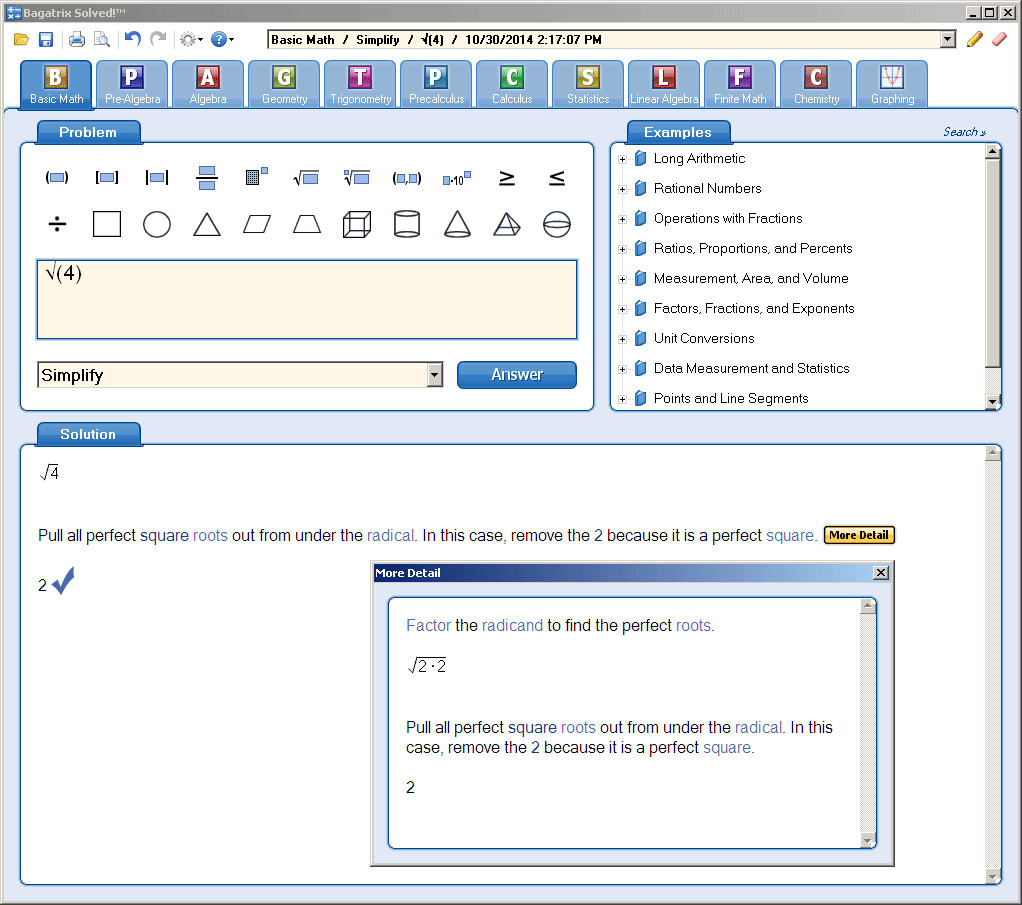This screenshot has height=905, width=1022.
Task: Insert square root template
Action: pyautogui.click(x=306, y=177)
